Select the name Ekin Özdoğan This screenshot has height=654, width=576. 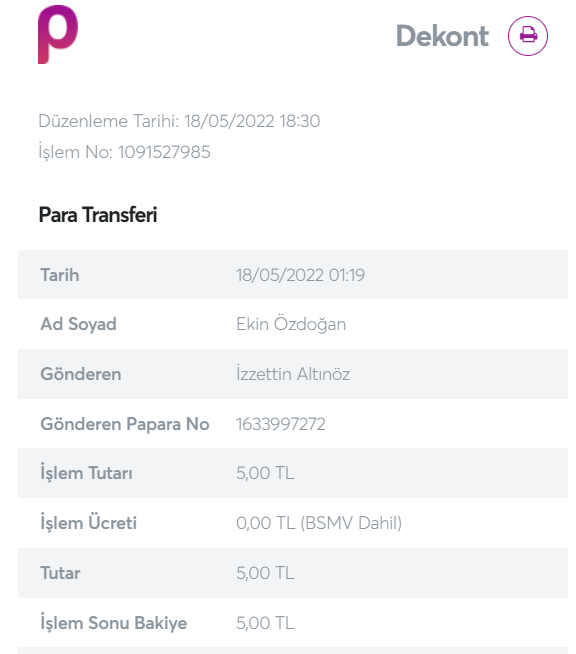click(291, 324)
